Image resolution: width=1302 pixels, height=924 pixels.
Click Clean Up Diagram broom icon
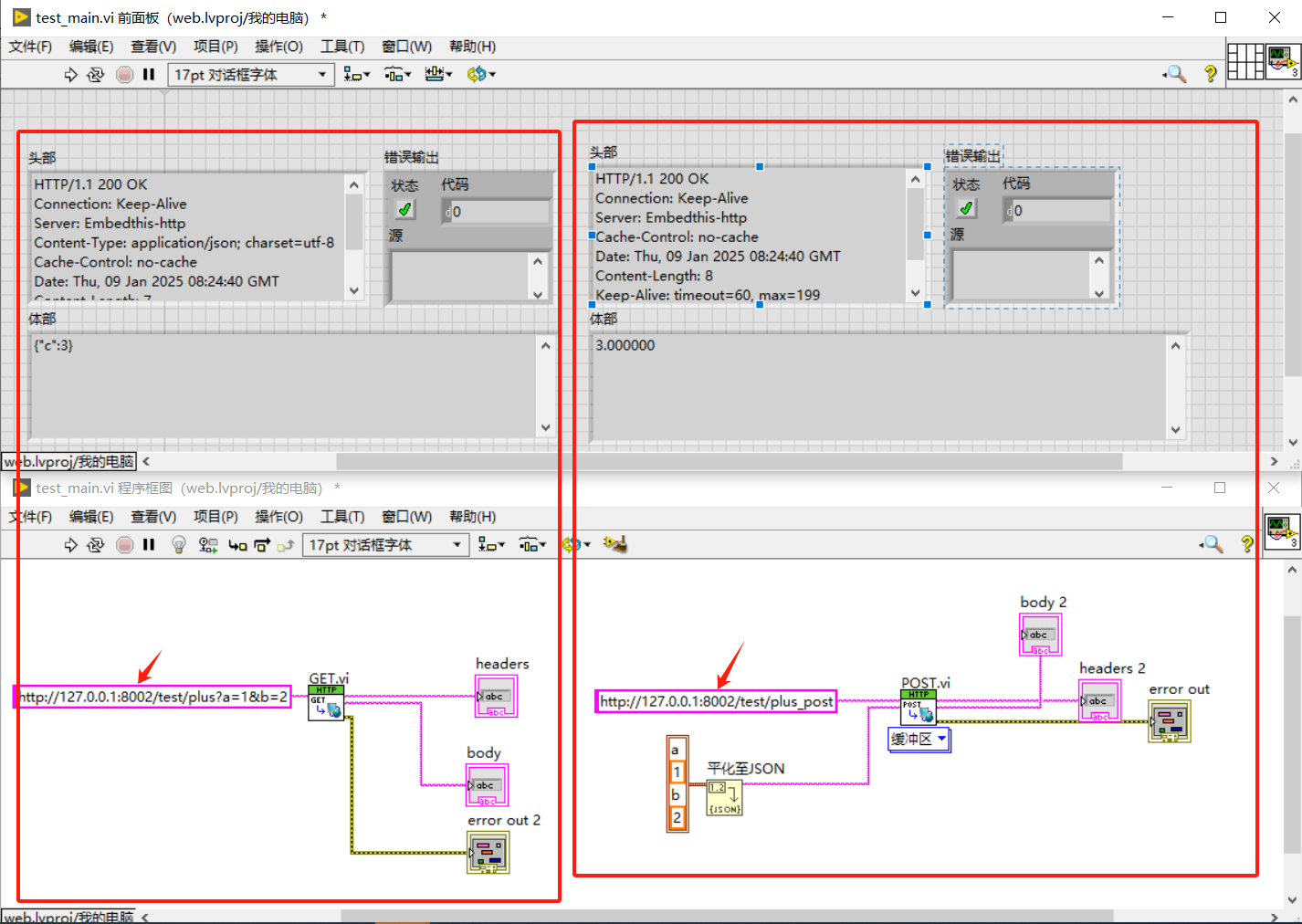[x=614, y=545]
